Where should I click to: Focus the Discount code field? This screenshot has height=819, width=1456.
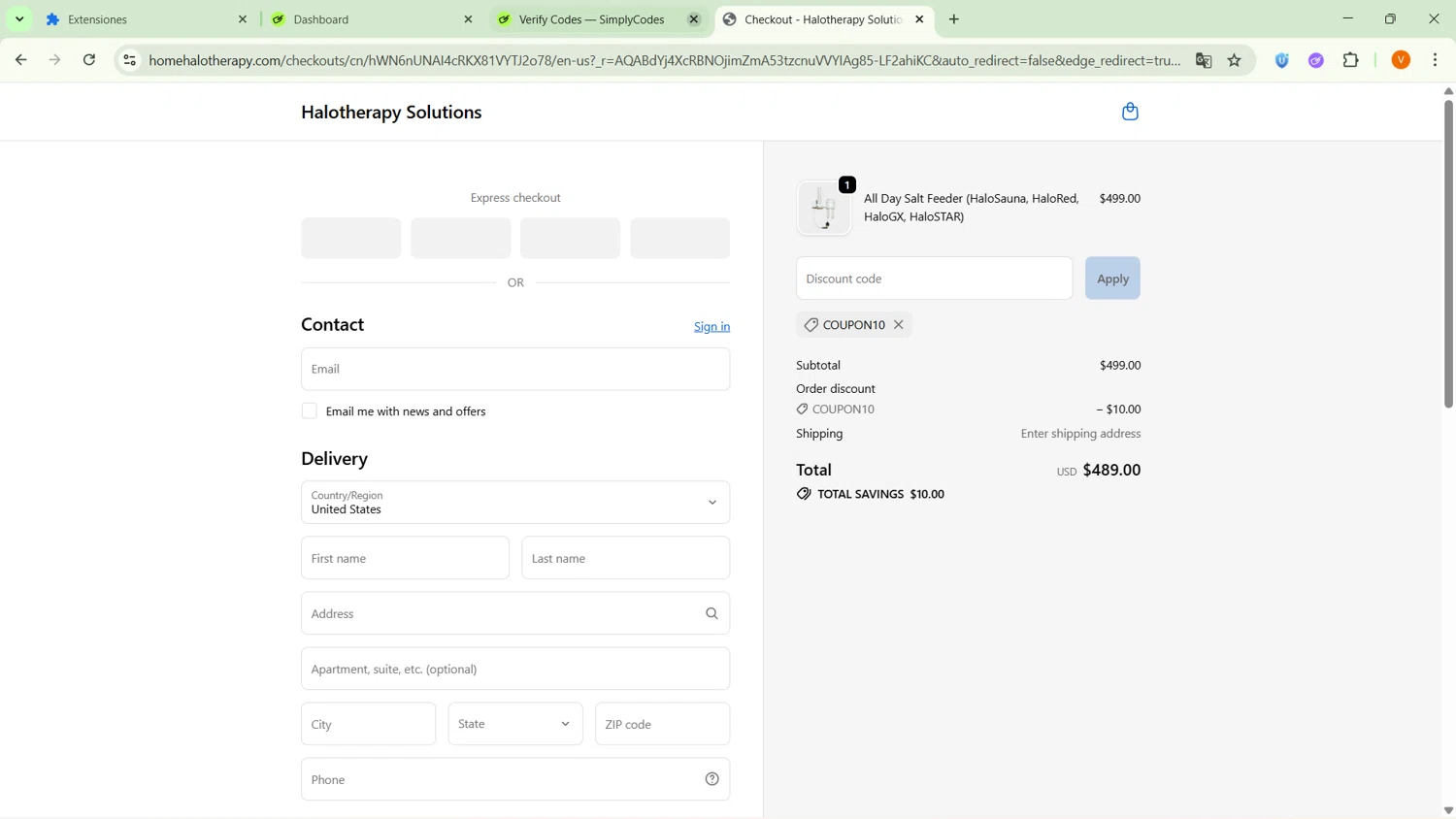pos(934,278)
